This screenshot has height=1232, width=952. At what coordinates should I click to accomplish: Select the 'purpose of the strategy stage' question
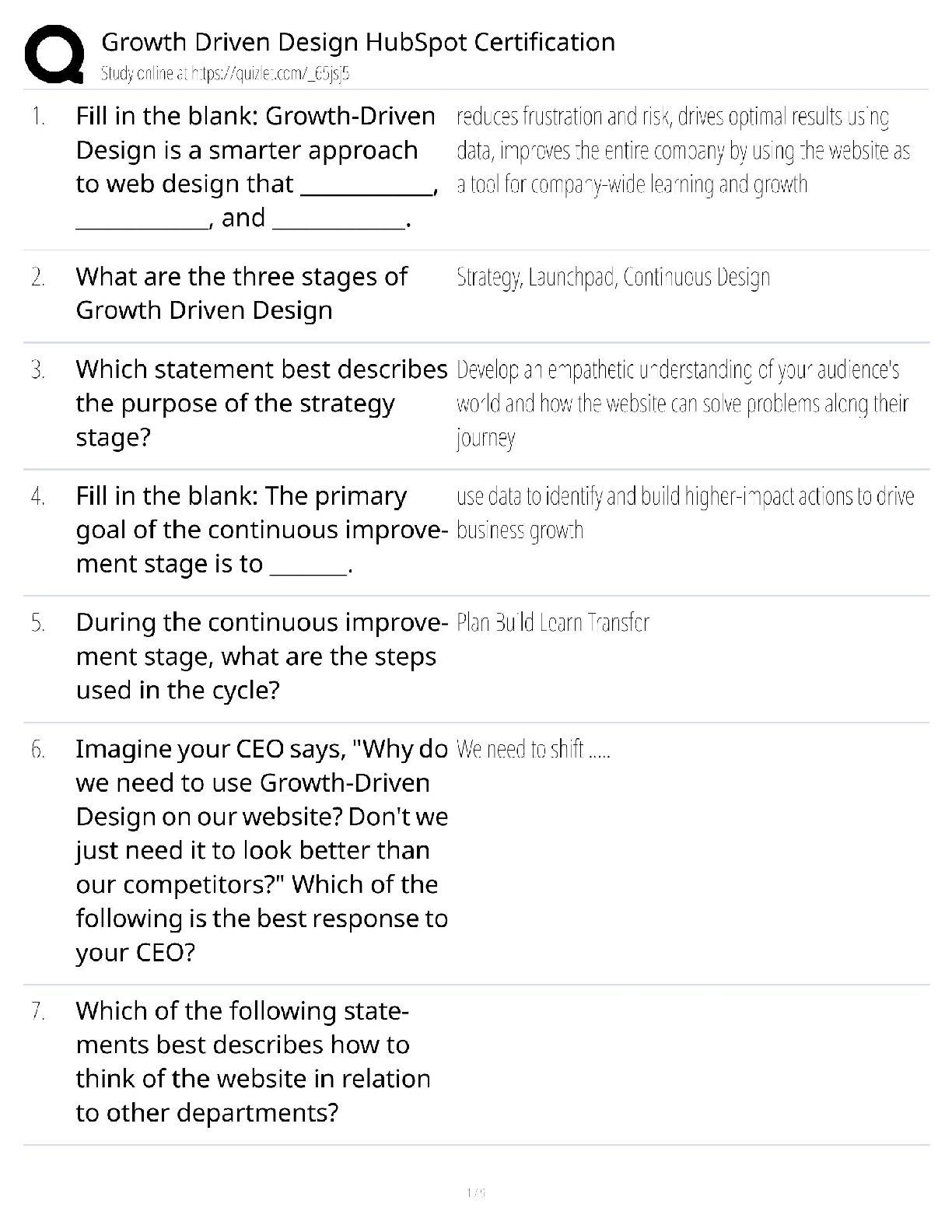click(261, 403)
